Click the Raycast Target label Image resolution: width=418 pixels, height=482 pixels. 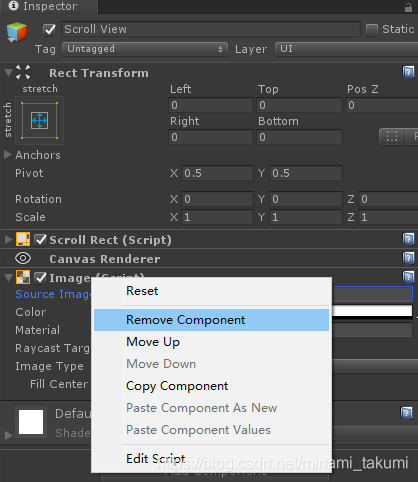(x=53, y=348)
